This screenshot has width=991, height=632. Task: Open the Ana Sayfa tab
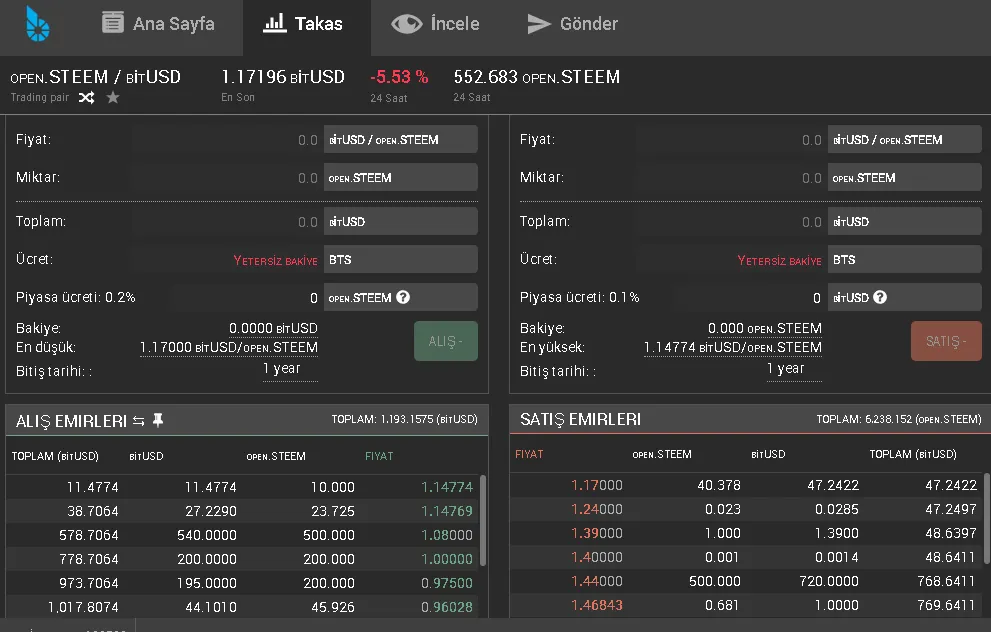pyautogui.click(x=158, y=23)
